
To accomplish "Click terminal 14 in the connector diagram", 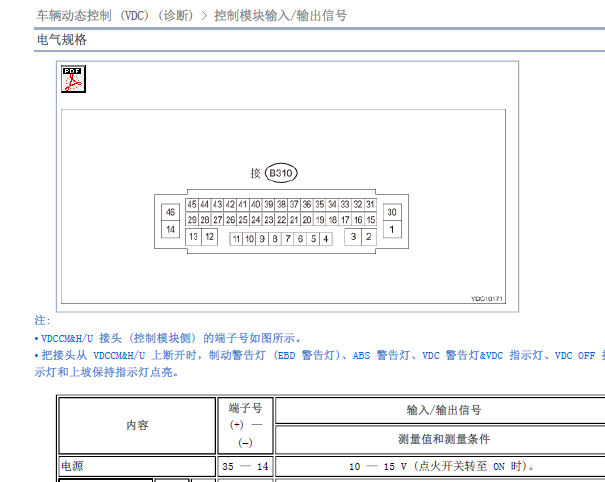I will point(170,229).
